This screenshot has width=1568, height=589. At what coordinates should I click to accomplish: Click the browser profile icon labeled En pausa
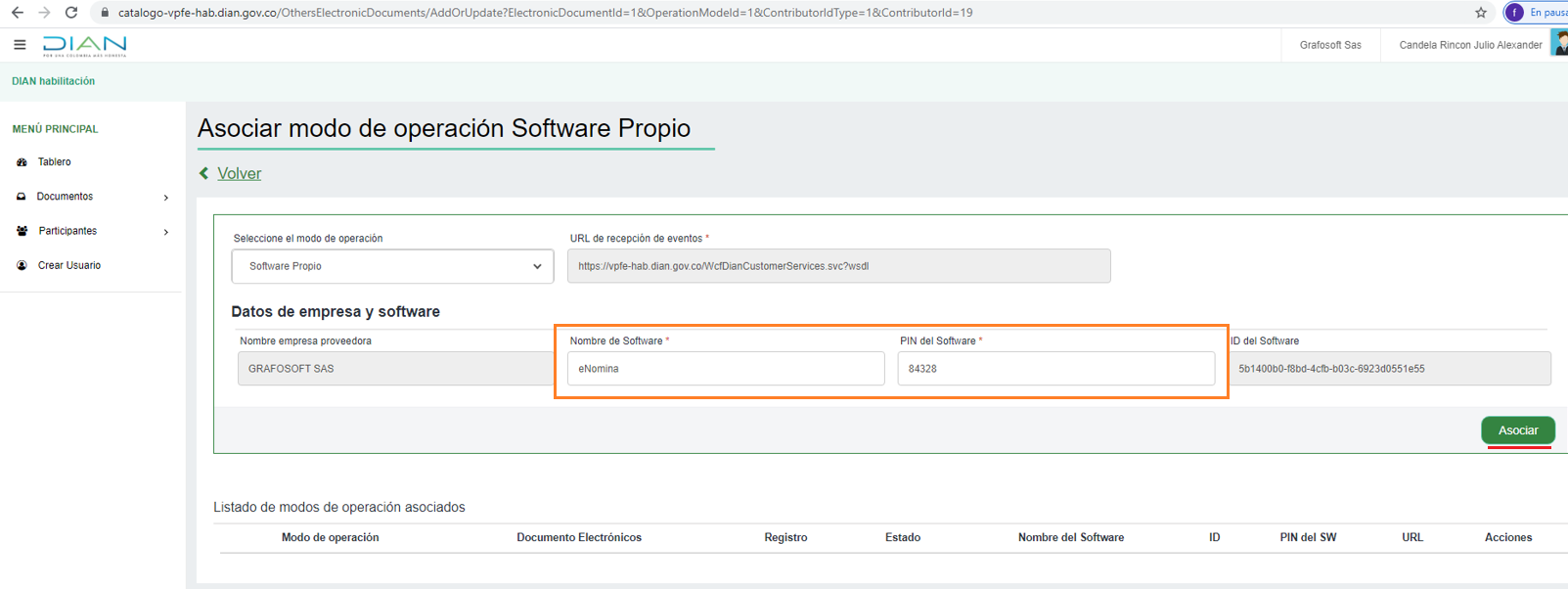tap(1515, 13)
